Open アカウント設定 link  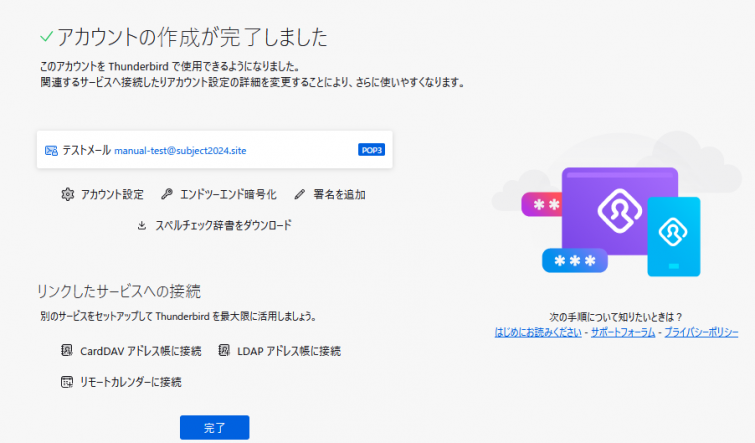point(112,195)
